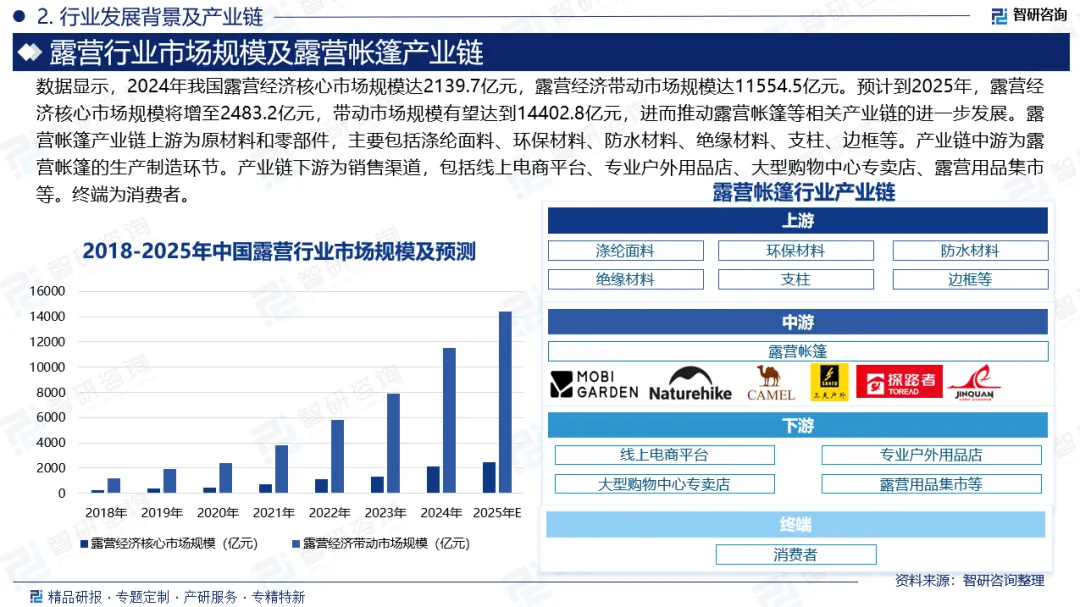
Task: Click the short 2025年E core-market bar
Action: pyautogui.click(x=489, y=477)
